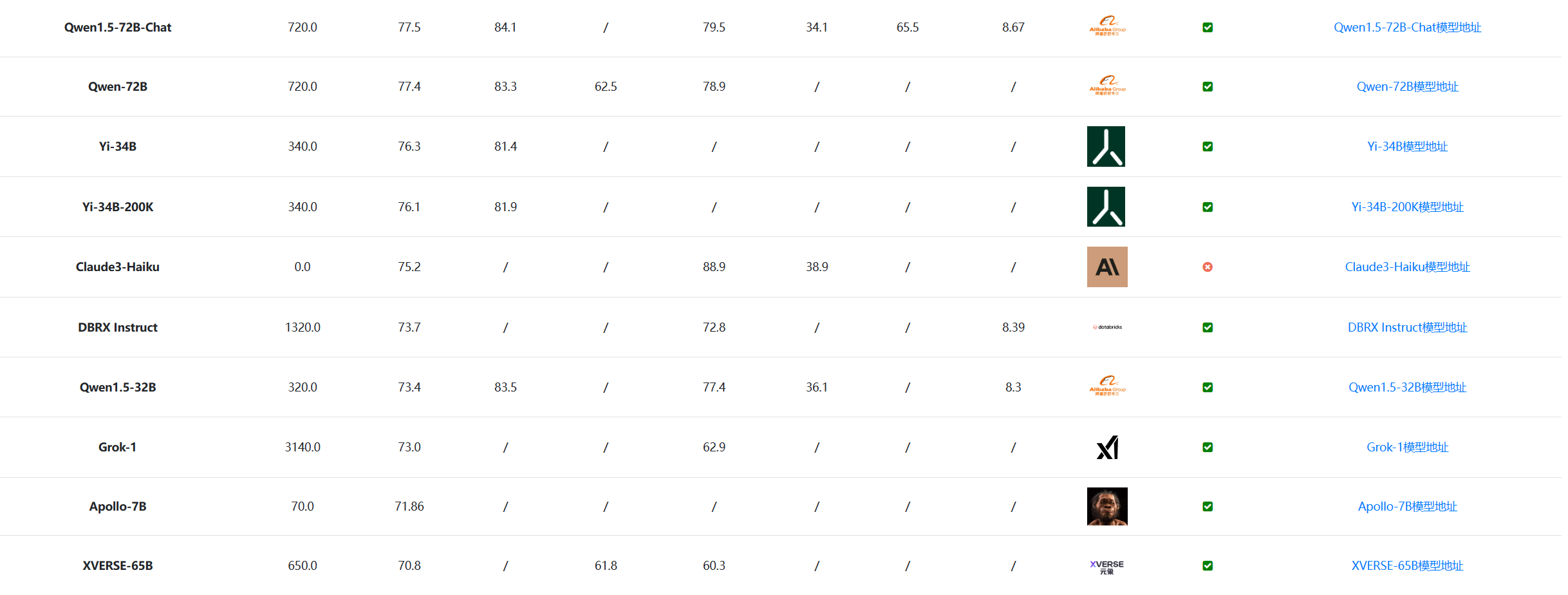This screenshot has width=1568, height=595.
Task: Click the Alibaba logo in Qwen1.5-32B row
Action: [x=1107, y=387]
